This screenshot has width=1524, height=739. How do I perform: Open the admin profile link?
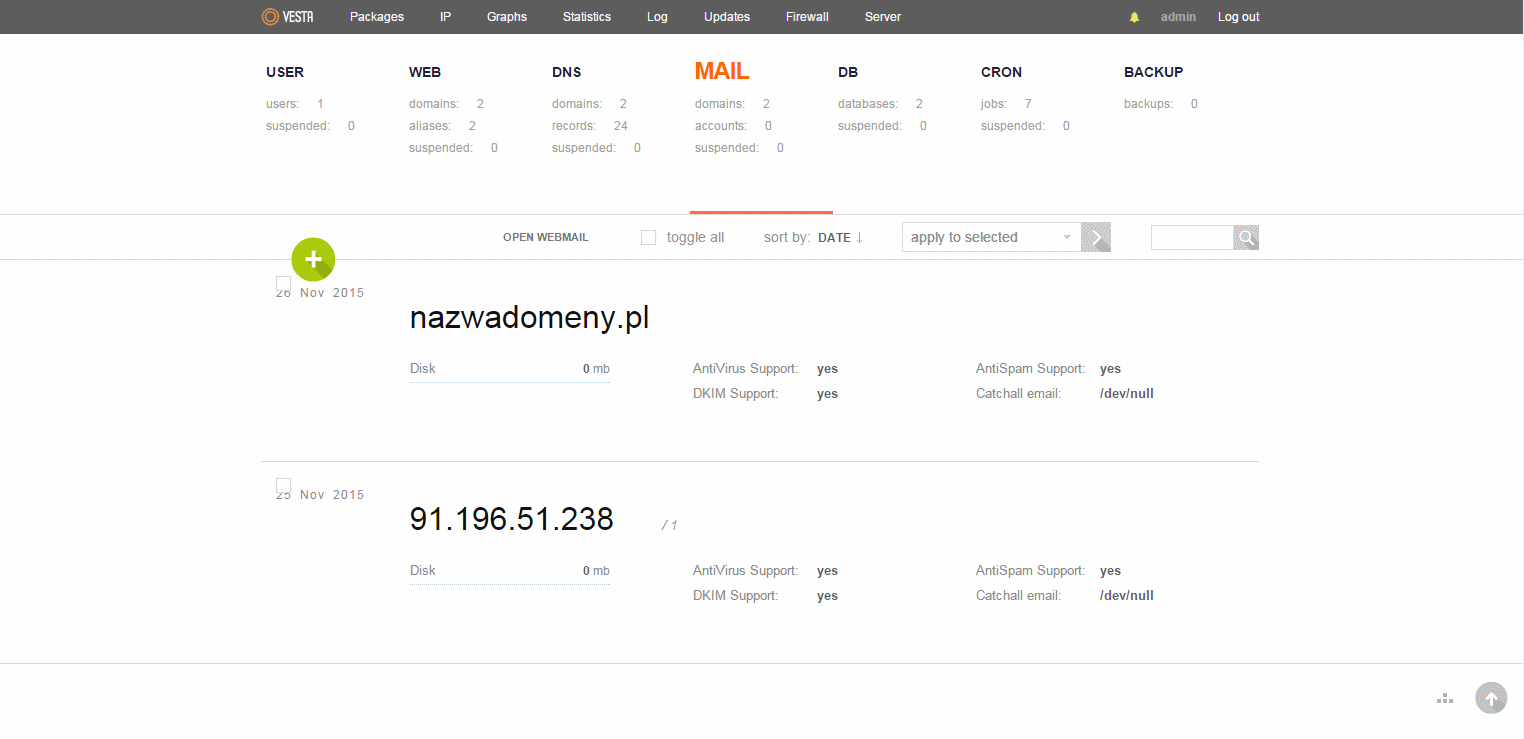point(1178,17)
